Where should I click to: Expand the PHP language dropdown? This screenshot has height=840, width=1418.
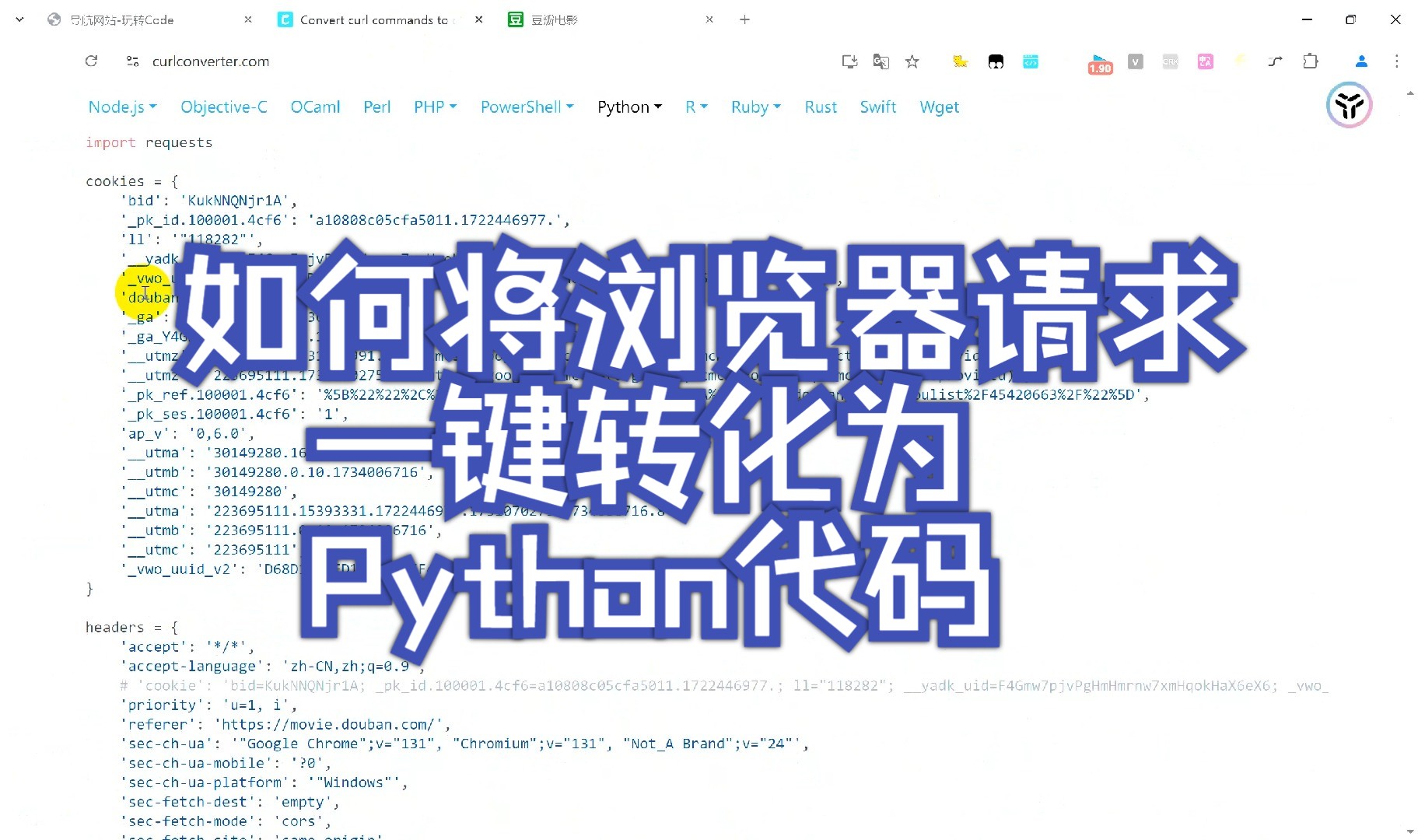[435, 107]
